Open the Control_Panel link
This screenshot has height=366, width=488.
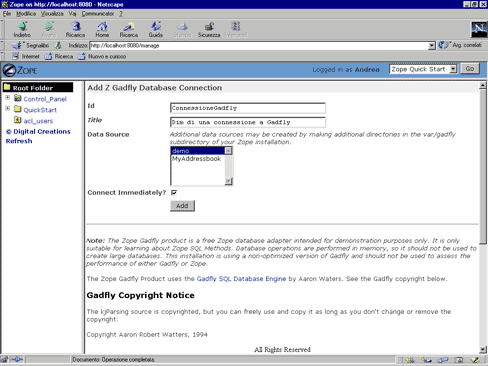(x=45, y=99)
